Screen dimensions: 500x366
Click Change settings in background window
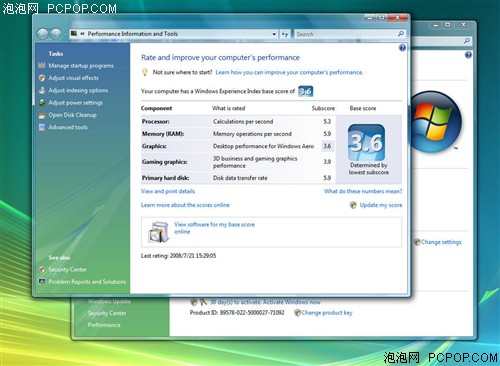click(441, 242)
